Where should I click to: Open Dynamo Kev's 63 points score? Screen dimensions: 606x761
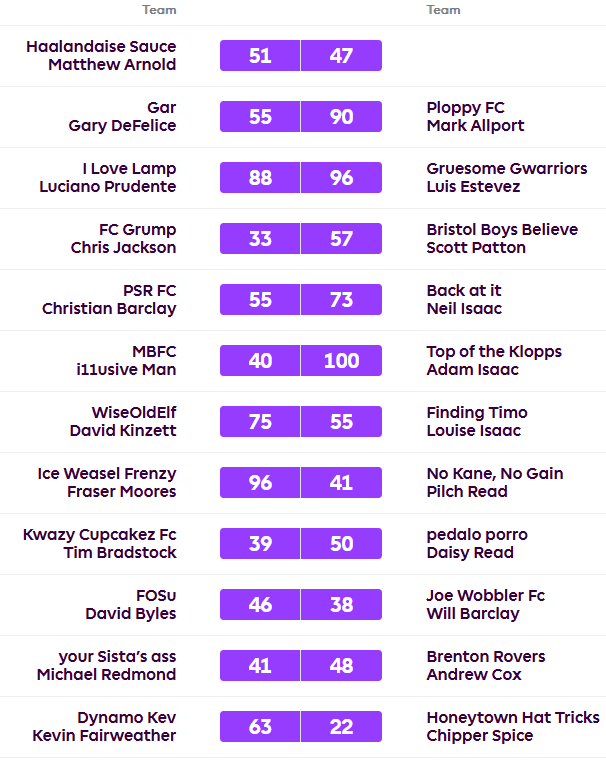tap(260, 726)
